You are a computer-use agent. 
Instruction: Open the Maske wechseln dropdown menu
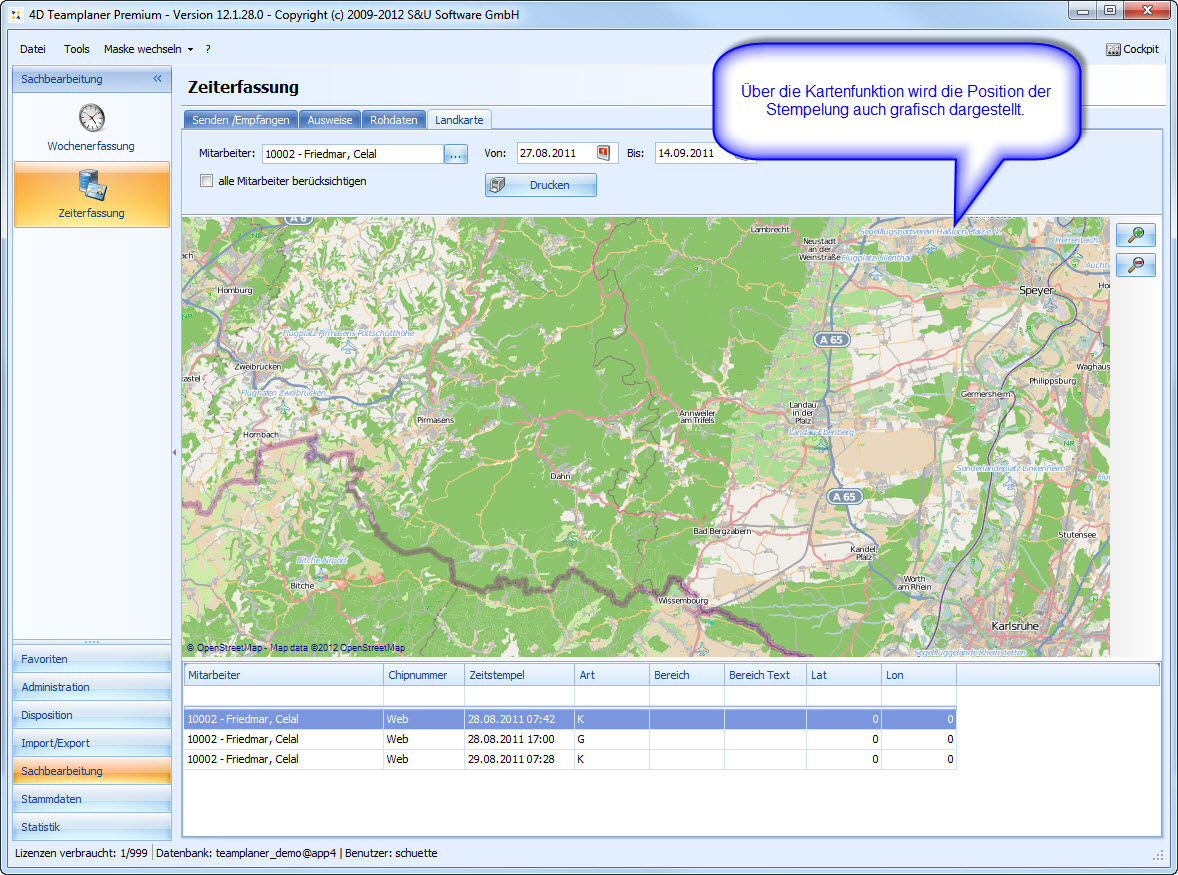[148, 49]
